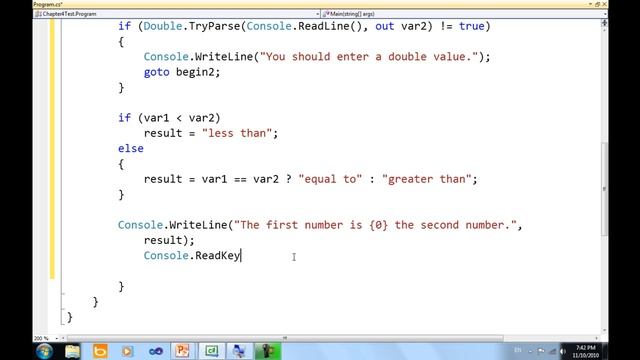Image resolution: width=640 pixels, height=360 pixels.
Task: Select the Program.cs document tab
Action: point(47,4)
